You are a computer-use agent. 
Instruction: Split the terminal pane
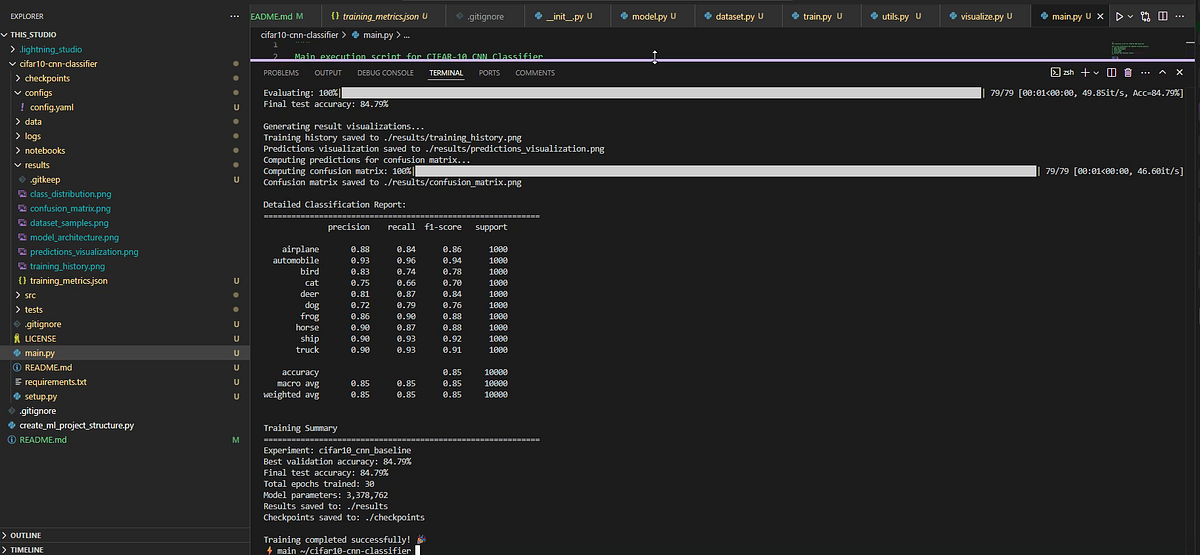[x=1111, y=72]
